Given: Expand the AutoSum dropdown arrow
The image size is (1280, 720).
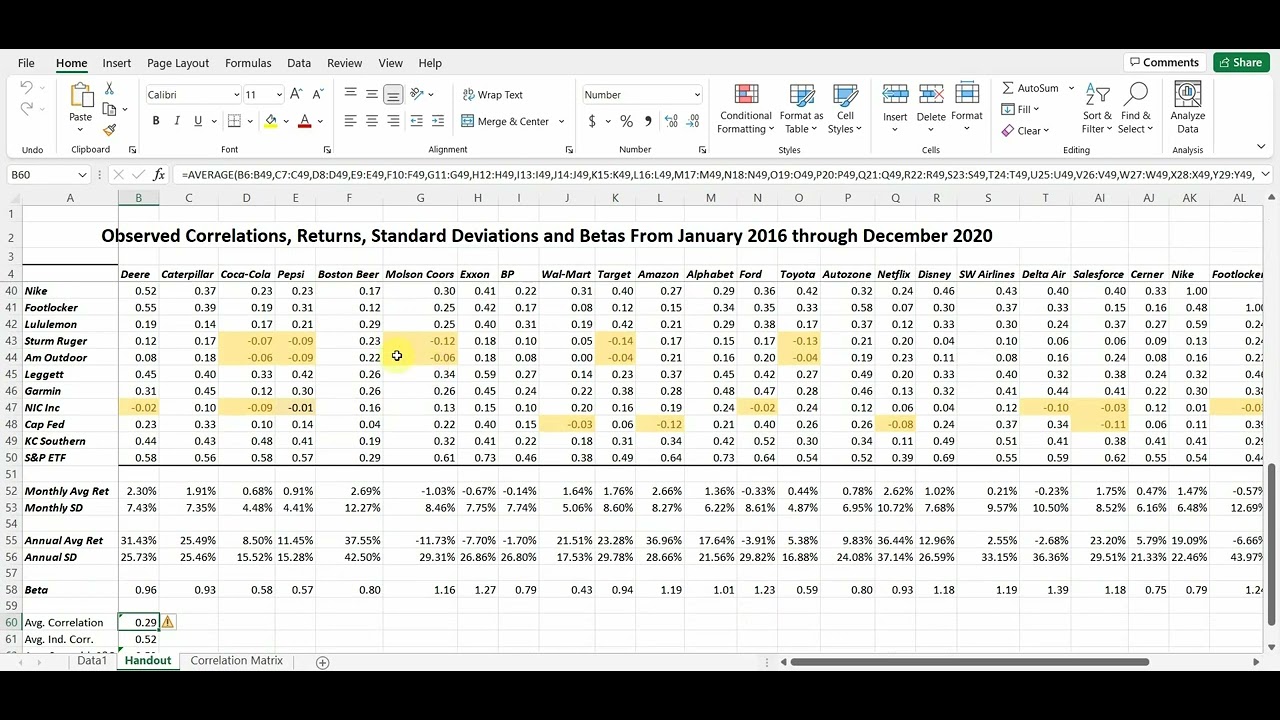Looking at the screenshot, I should point(1071,88).
